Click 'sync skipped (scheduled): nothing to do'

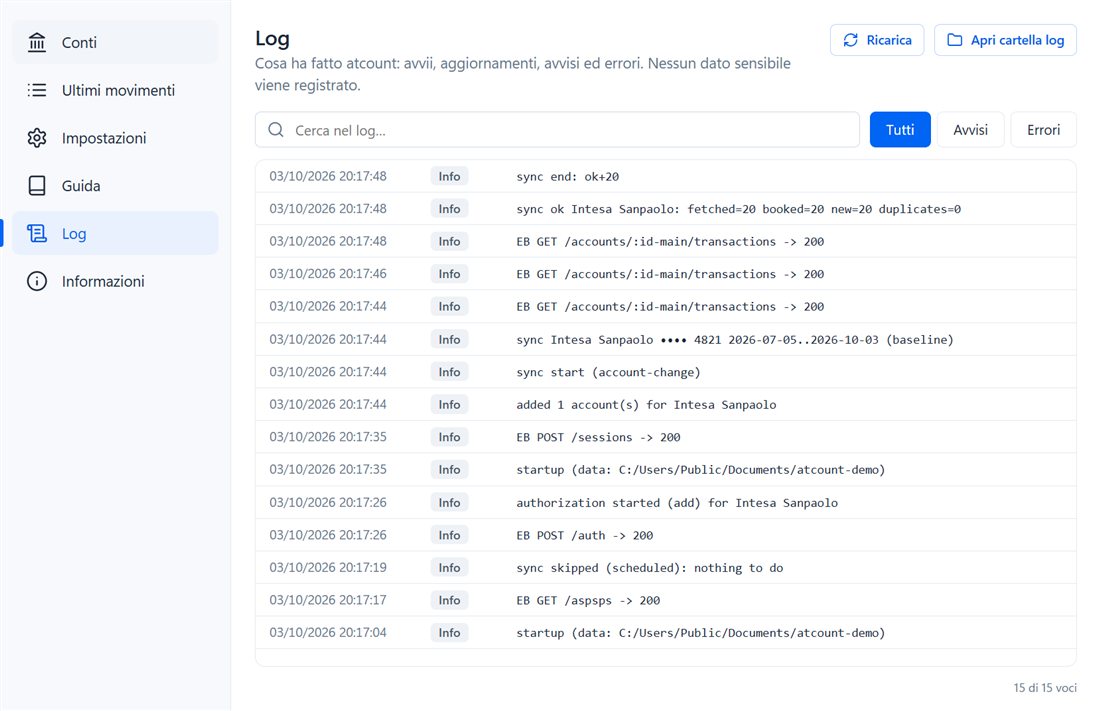[x=650, y=568]
